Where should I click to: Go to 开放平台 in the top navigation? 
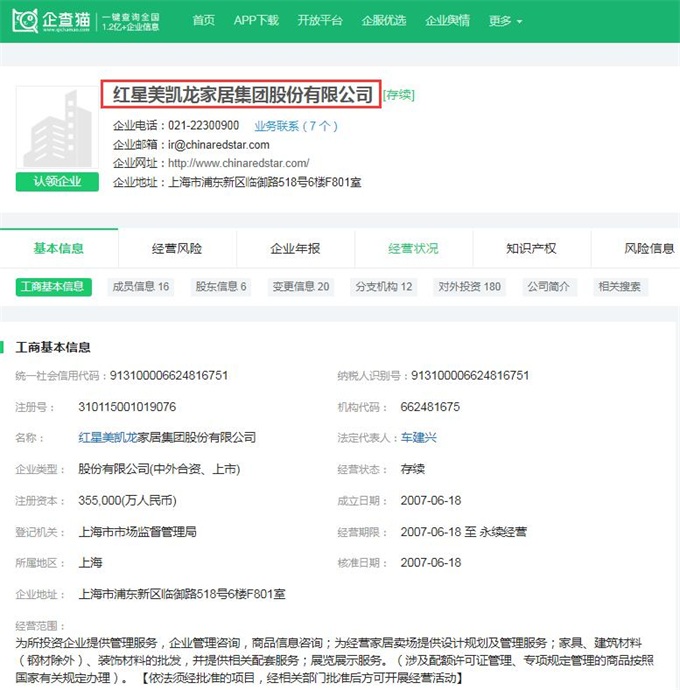tap(320, 20)
